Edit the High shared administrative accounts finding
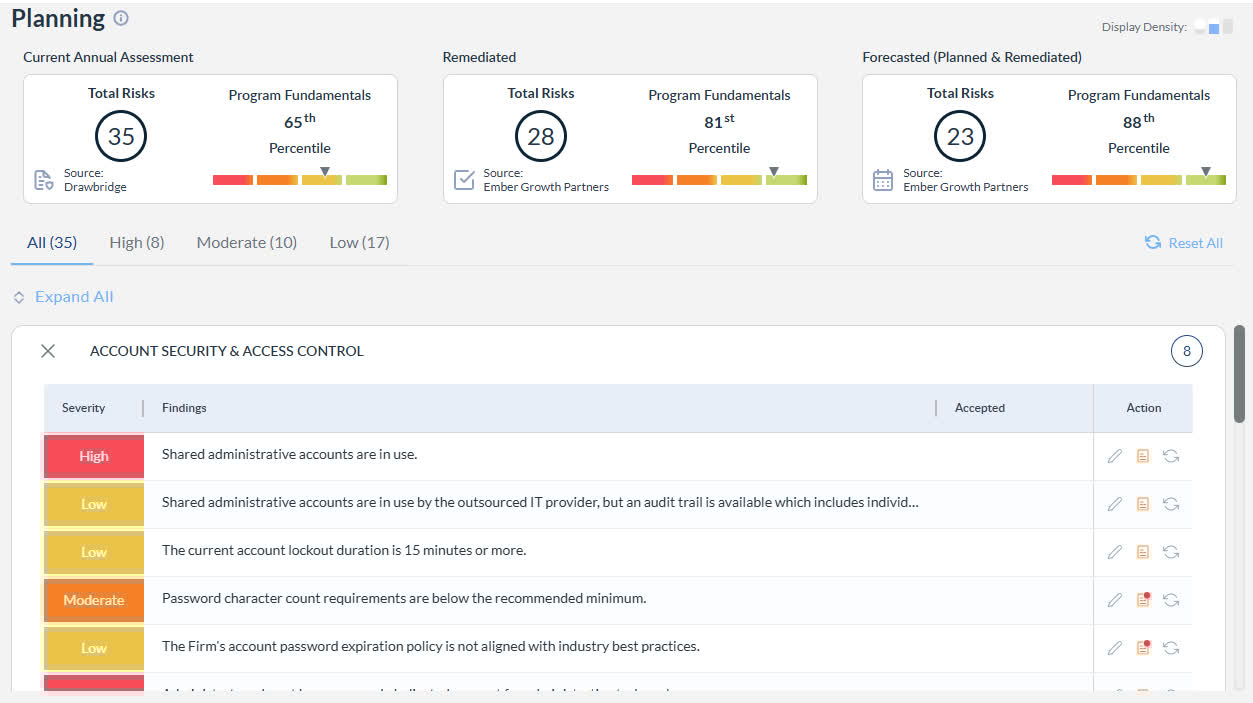 [1115, 456]
